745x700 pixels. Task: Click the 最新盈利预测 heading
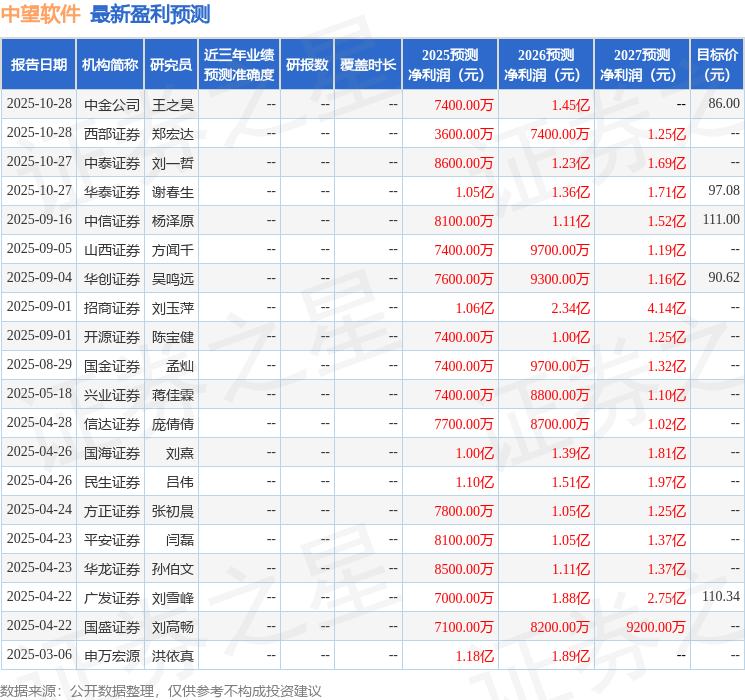coord(150,14)
